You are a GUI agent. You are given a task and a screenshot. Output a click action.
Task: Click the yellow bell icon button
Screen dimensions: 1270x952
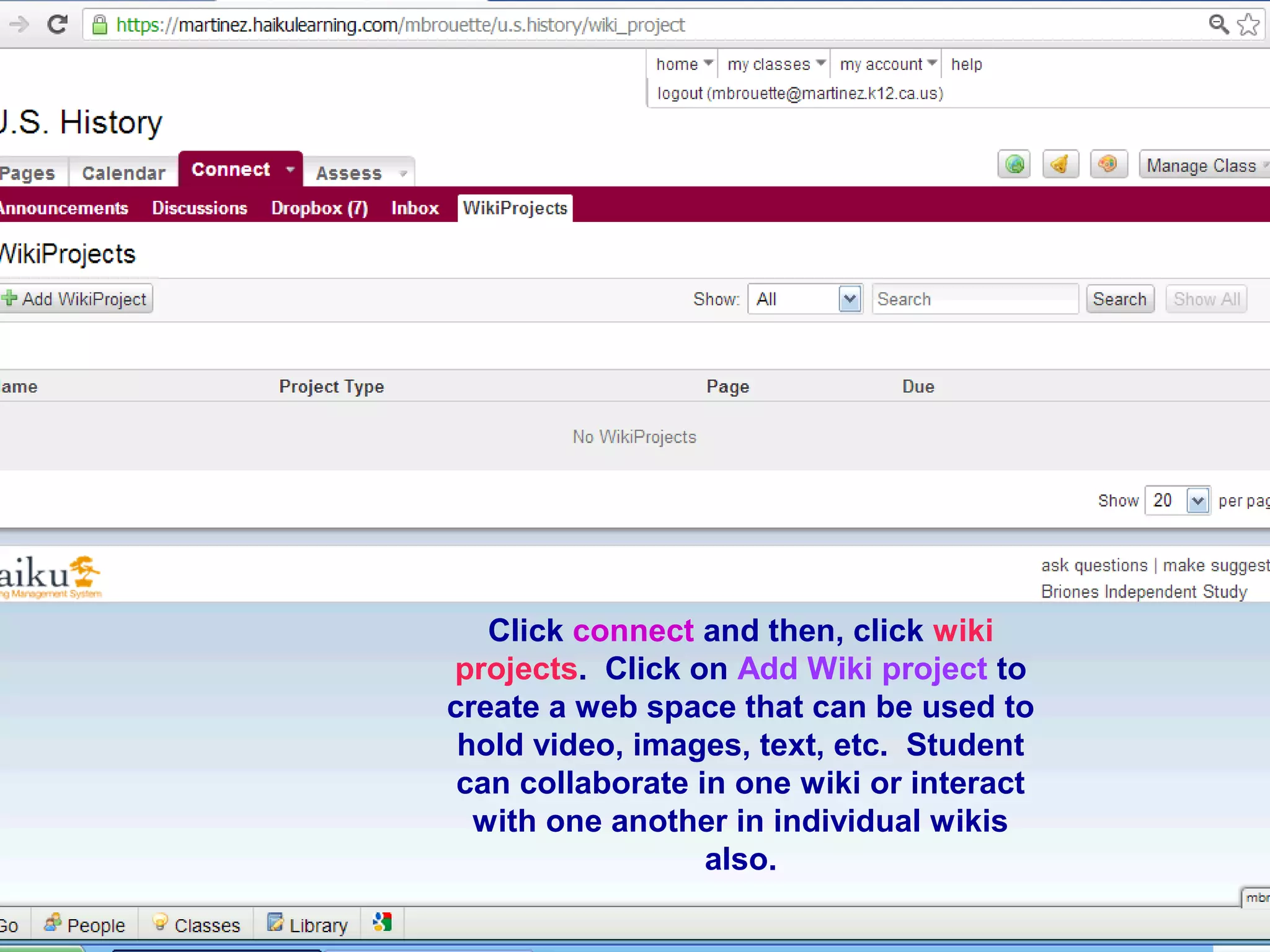pyautogui.click(x=1060, y=164)
